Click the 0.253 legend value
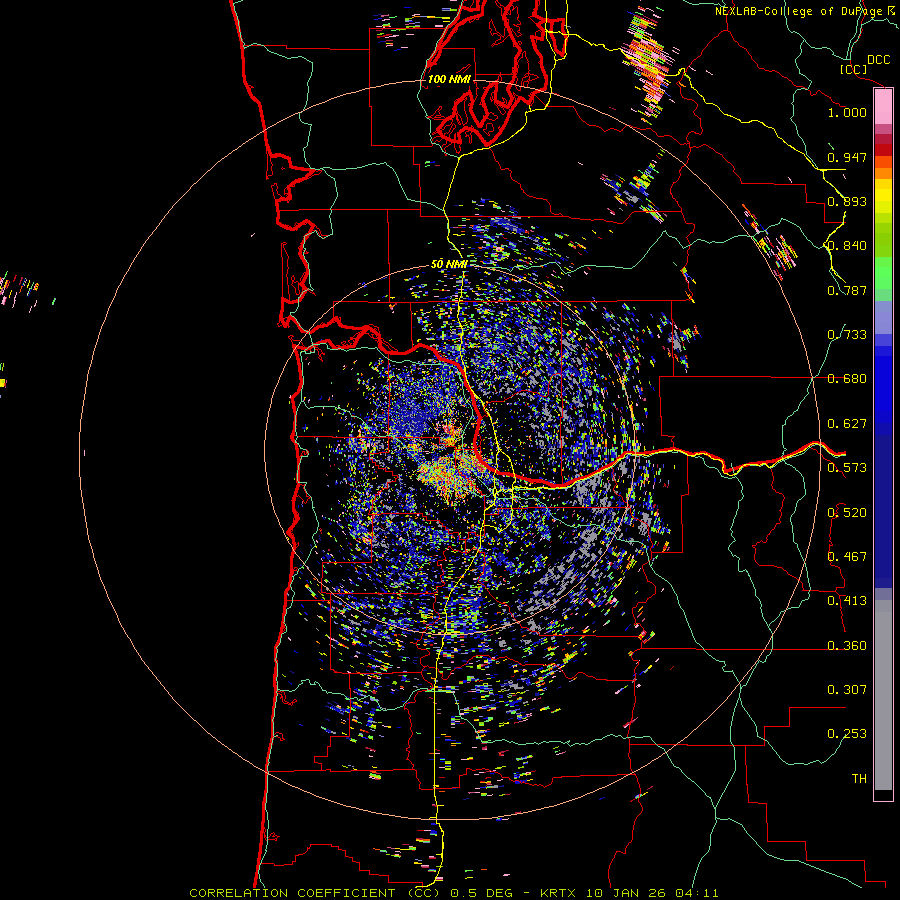The image size is (900, 900). click(x=847, y=734)
